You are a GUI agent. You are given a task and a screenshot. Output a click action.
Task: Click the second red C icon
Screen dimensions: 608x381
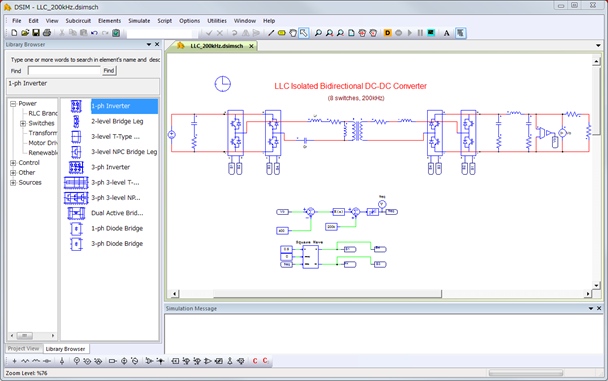(265, 361)
